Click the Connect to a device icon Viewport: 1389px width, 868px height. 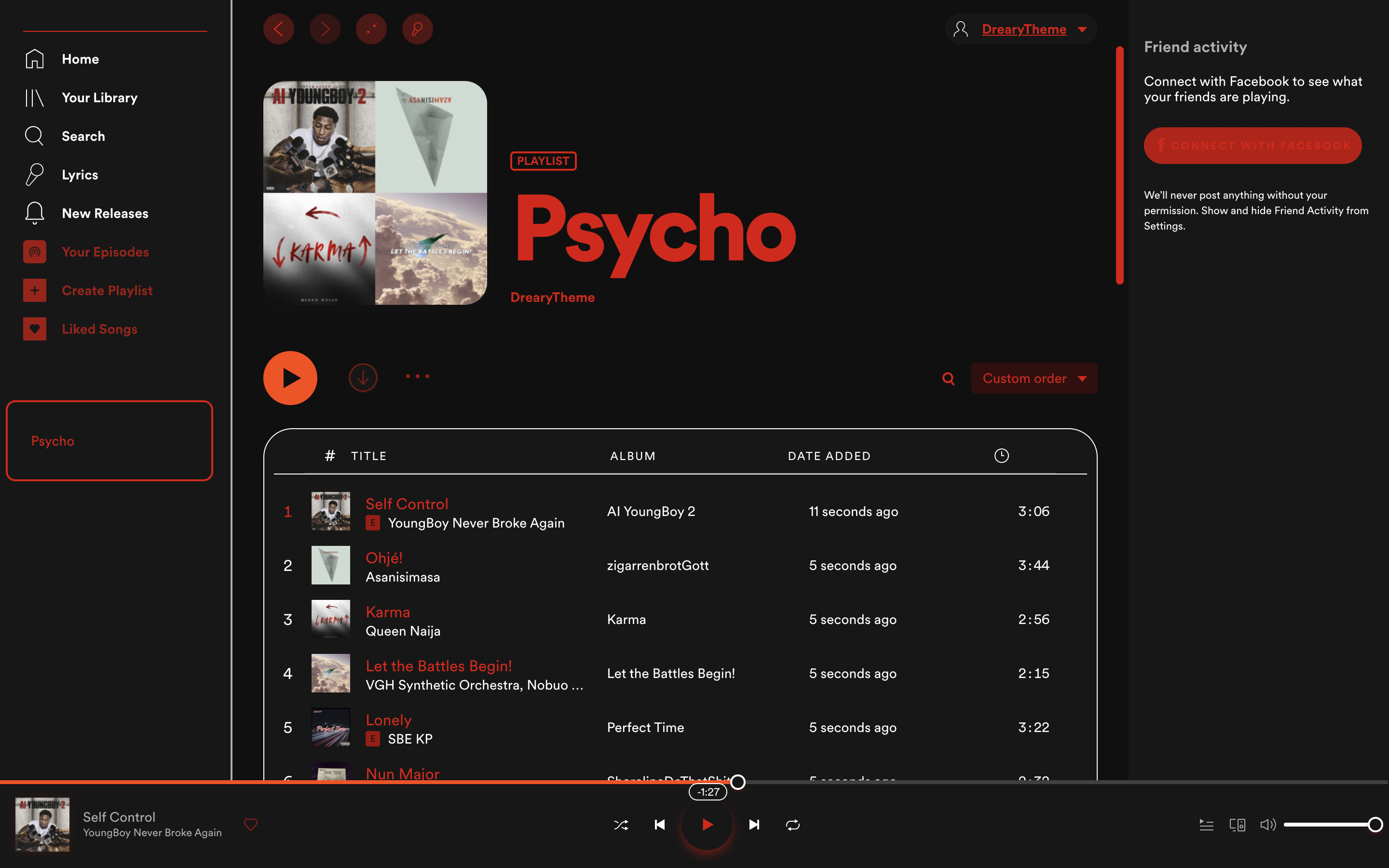pyautogui.click(x=1238, y=825)
